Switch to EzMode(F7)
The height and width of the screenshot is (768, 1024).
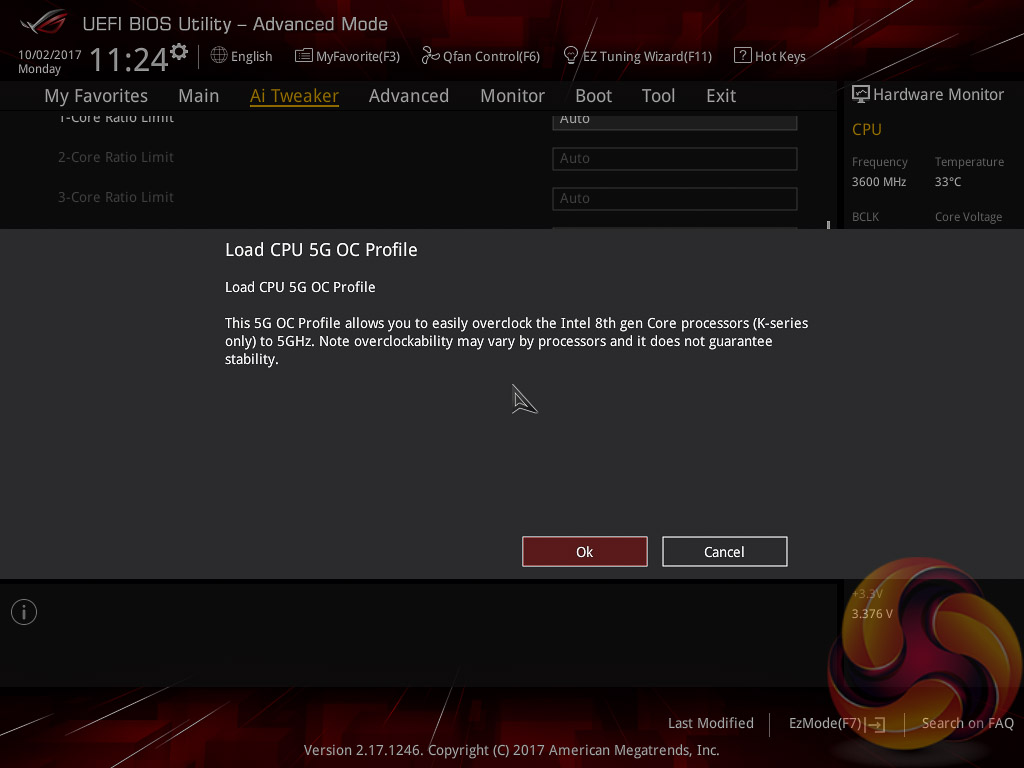pyautogui.click(x=825, y=724)
